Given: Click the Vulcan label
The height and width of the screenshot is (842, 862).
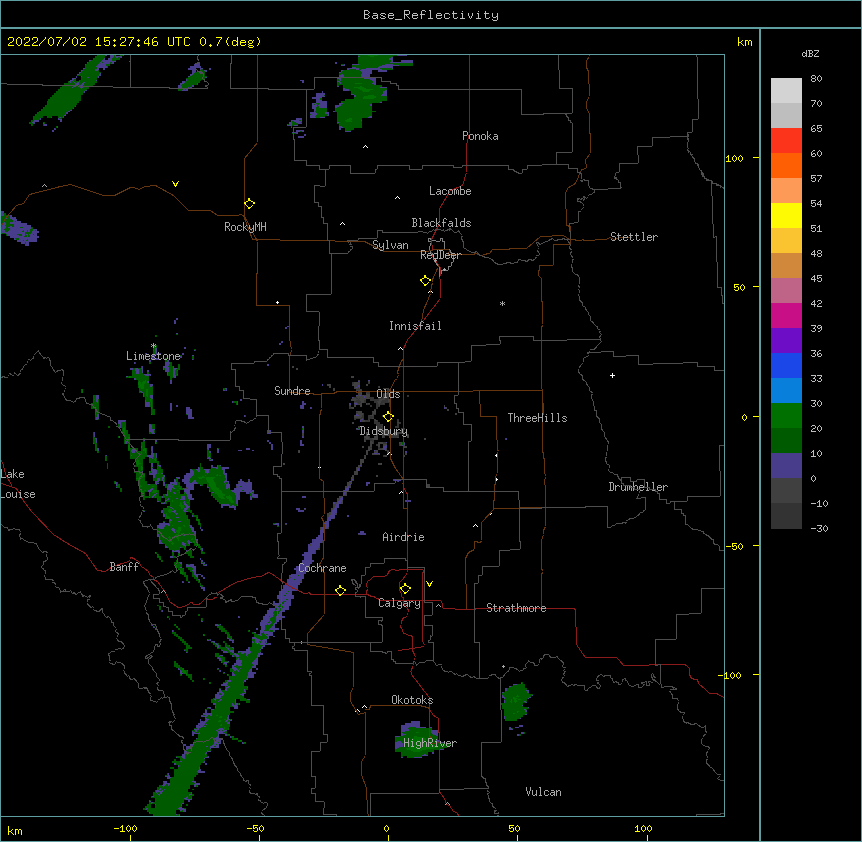Looking at the screenshot, I should pyautogui.click(x=543, y=792).
